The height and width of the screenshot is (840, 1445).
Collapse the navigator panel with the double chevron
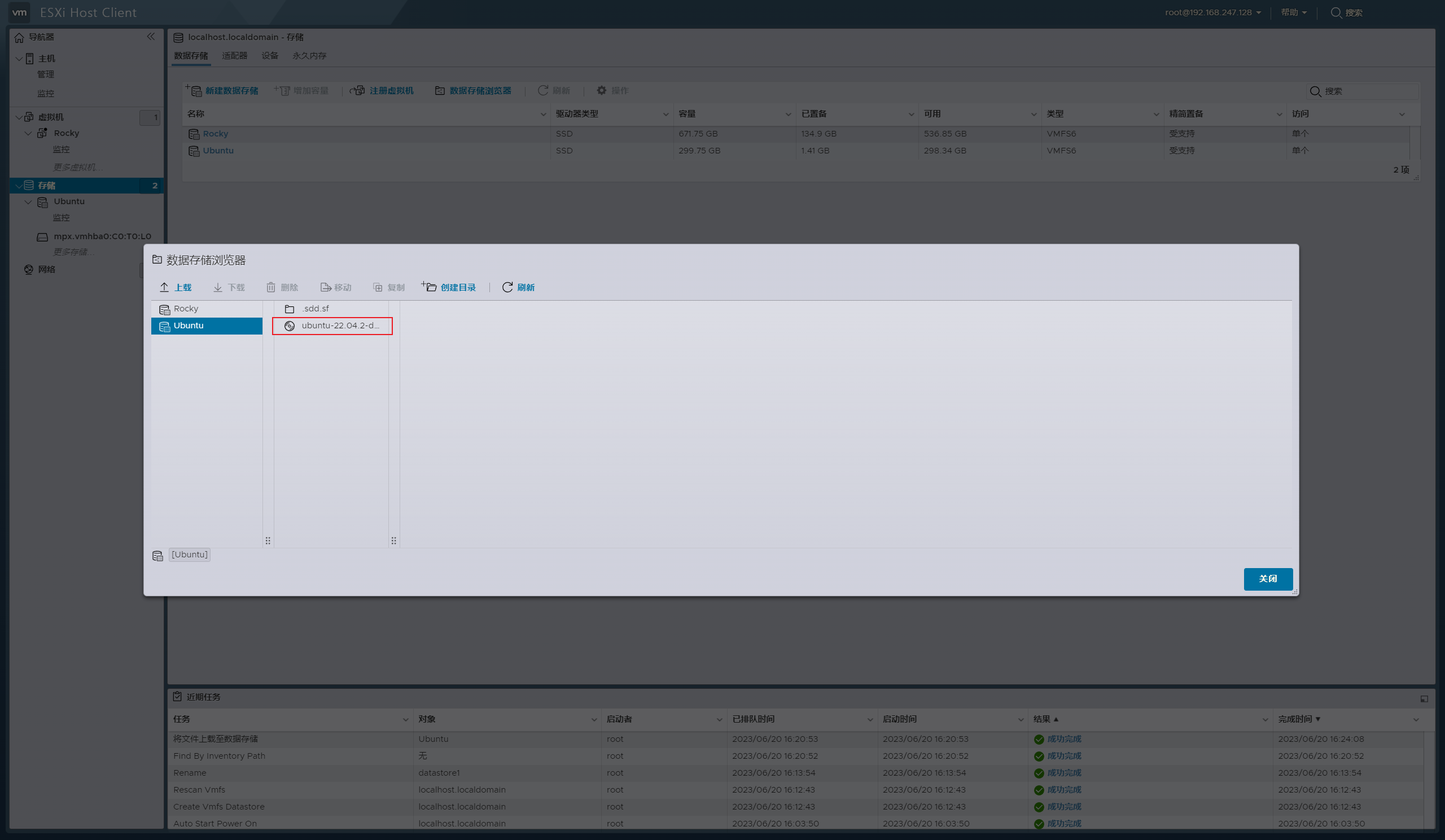[151, 36]
